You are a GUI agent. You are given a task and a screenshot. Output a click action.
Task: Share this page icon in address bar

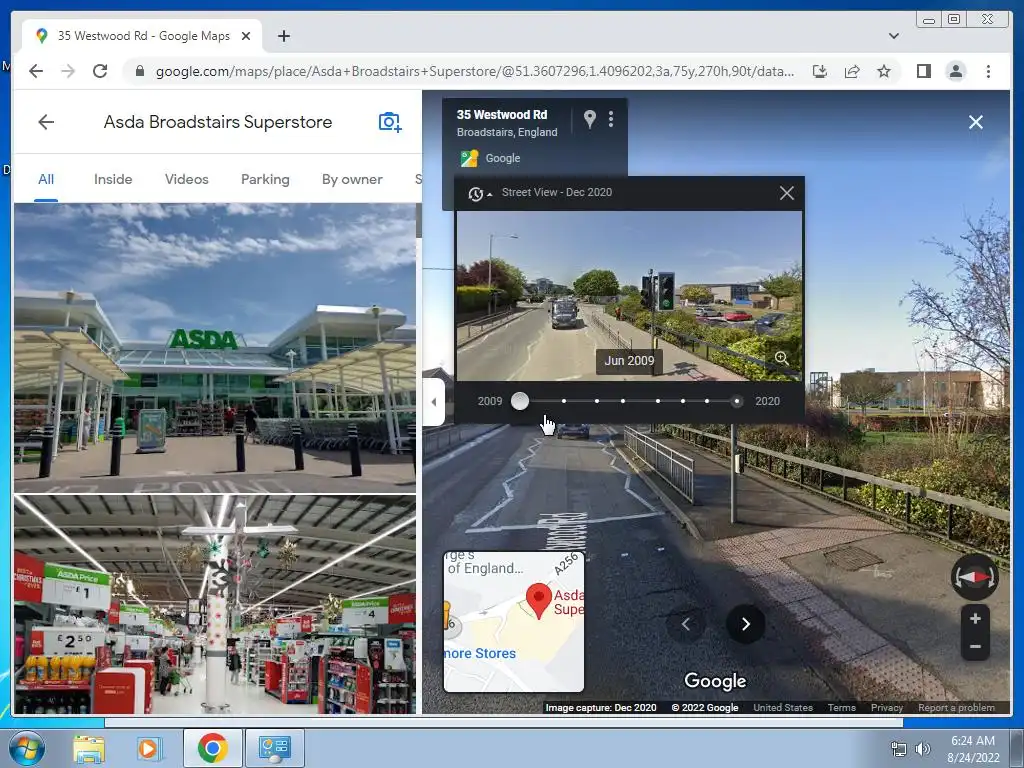pos(852,71)
